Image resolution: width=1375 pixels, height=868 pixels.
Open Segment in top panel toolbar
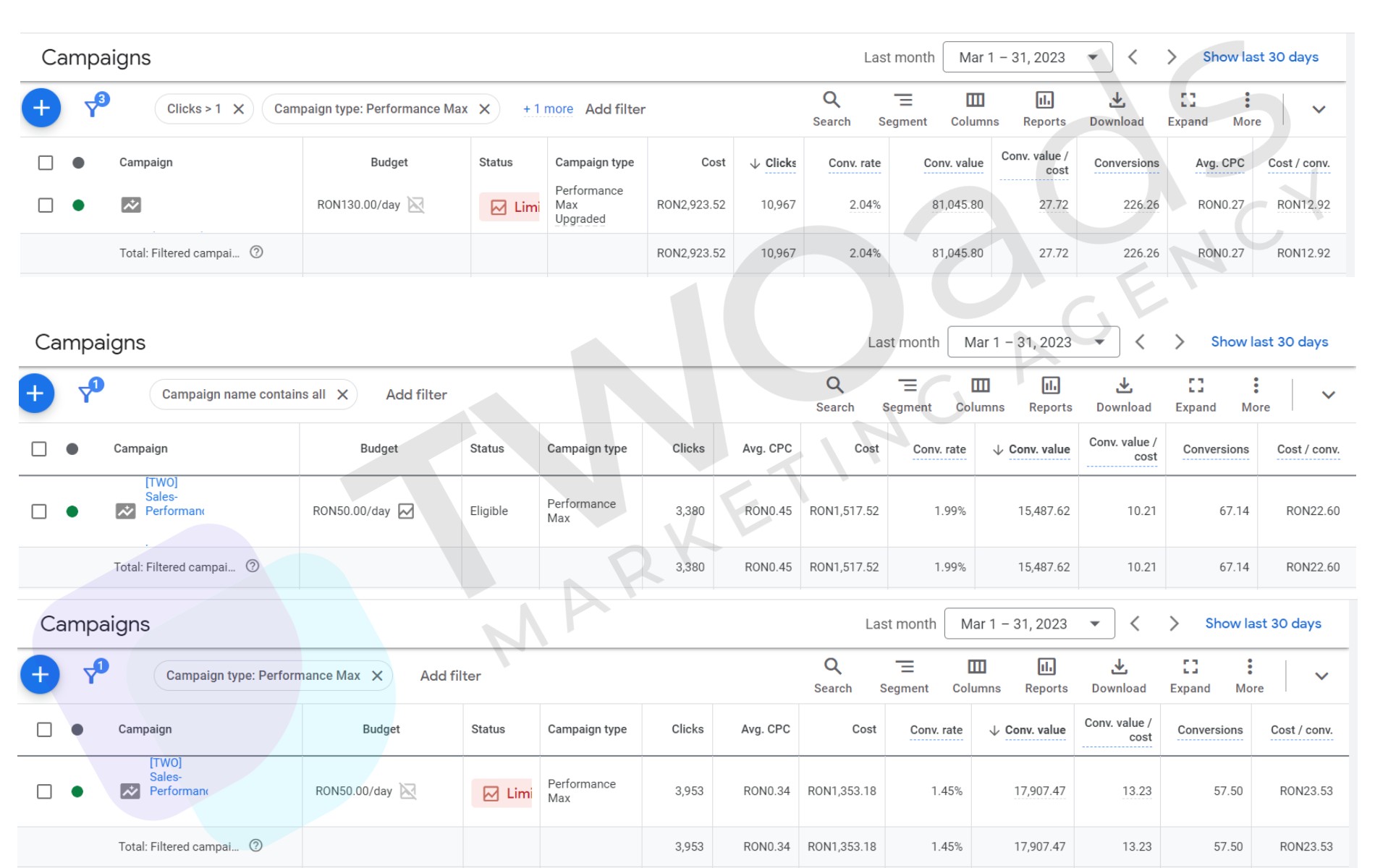point(902,109)
